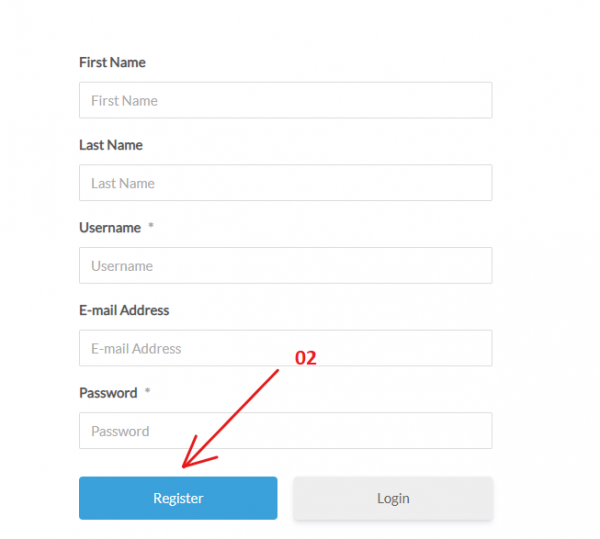Click the bold Password label text

point(108,393)
